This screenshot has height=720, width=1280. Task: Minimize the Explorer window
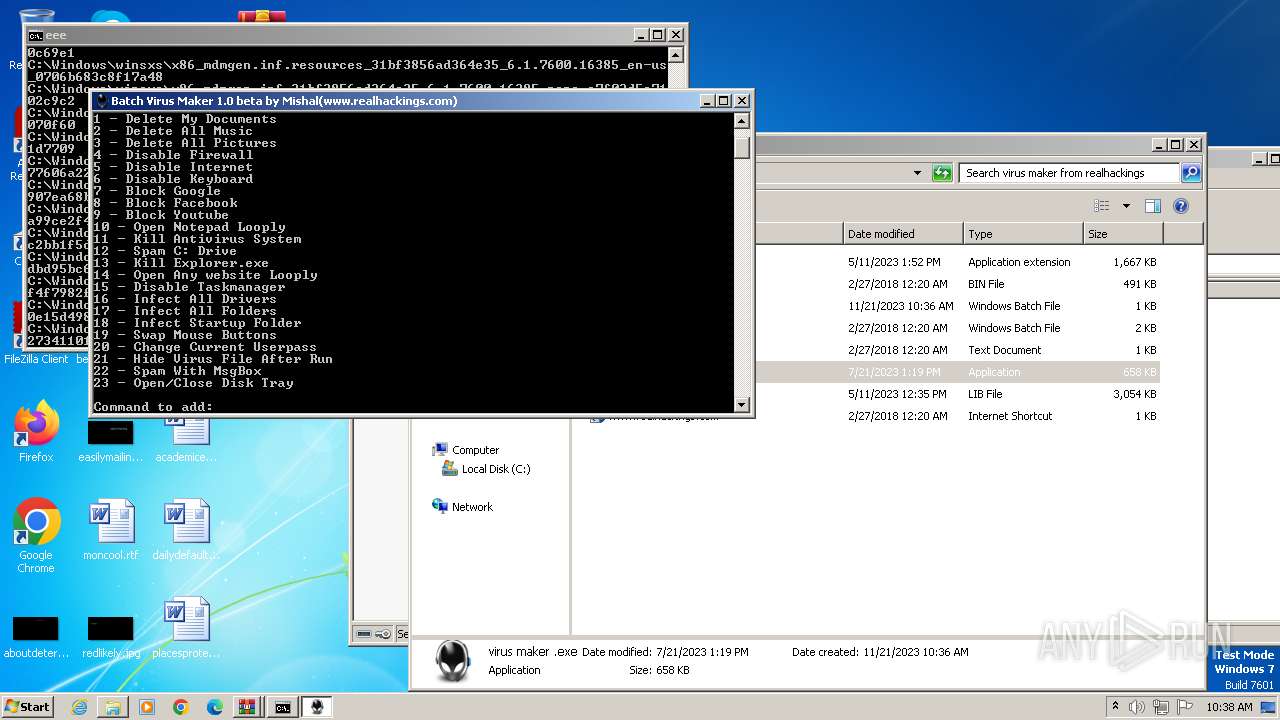[x=1159, y=145]
